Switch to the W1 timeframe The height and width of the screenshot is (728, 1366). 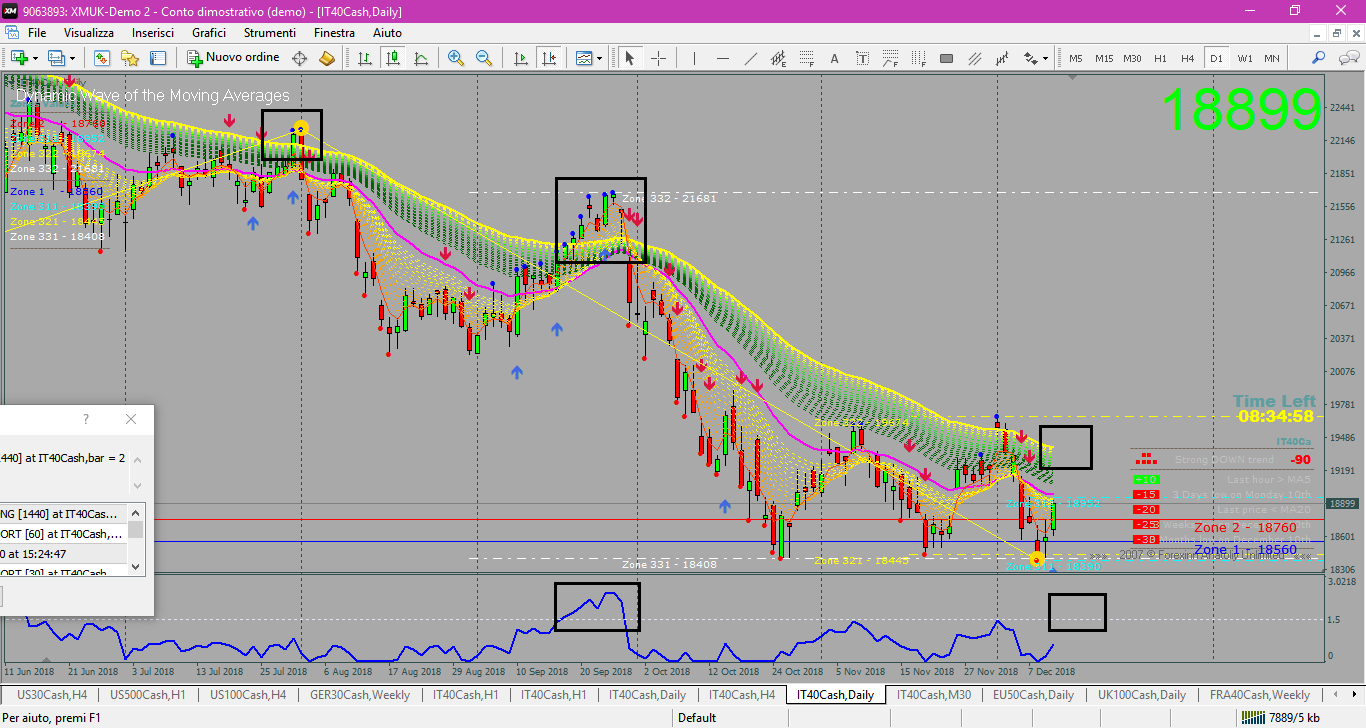tap(1244, 58)
